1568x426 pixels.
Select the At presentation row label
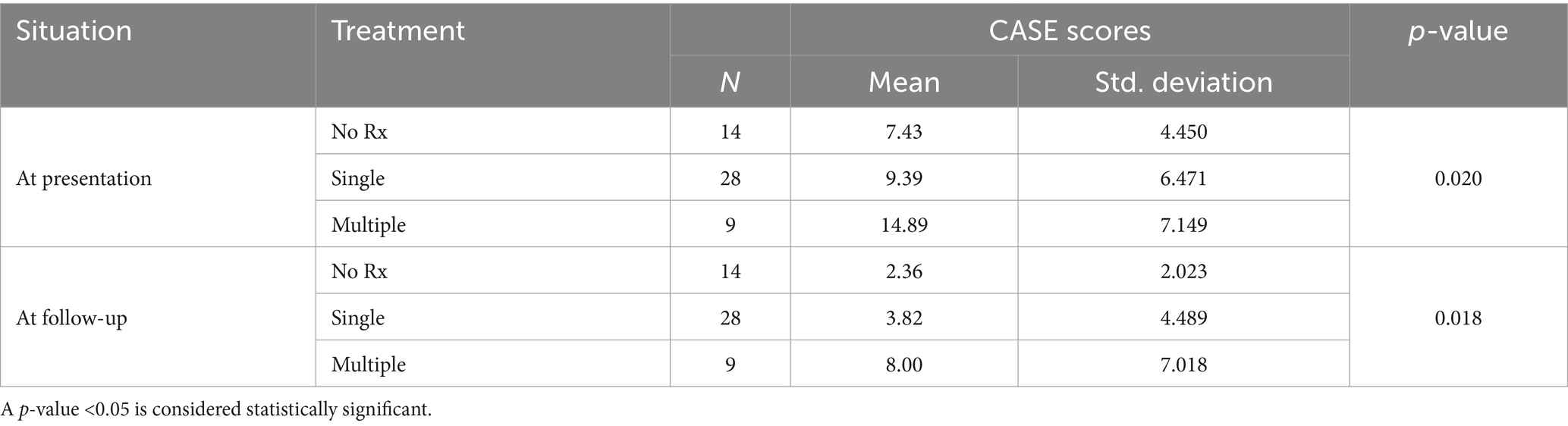[x=83, y=179]
